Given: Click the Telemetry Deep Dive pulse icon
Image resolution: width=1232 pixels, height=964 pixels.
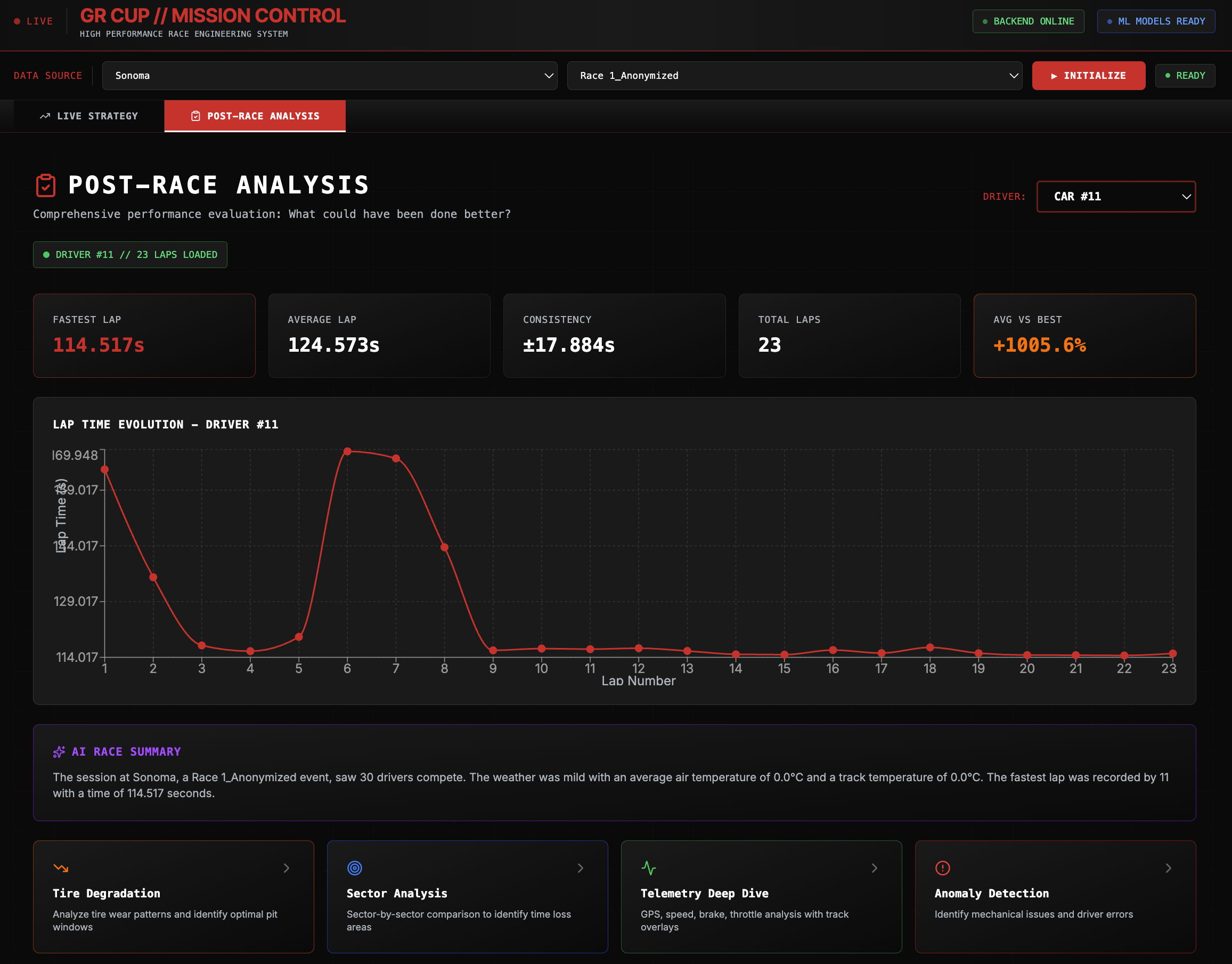Looking at the screenshot, I should click(x=649, y=868).
